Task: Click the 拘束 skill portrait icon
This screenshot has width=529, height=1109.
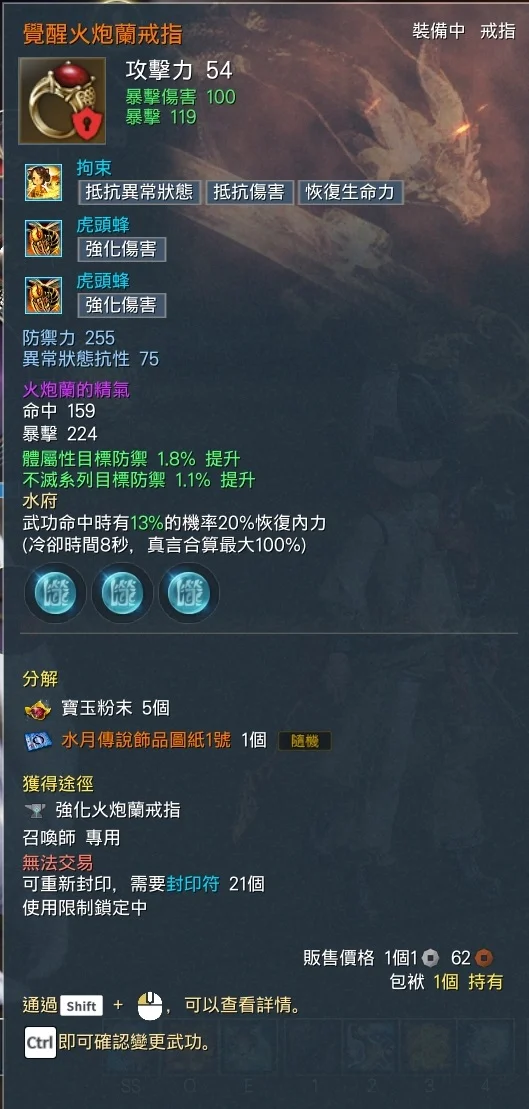Action: 43,182
